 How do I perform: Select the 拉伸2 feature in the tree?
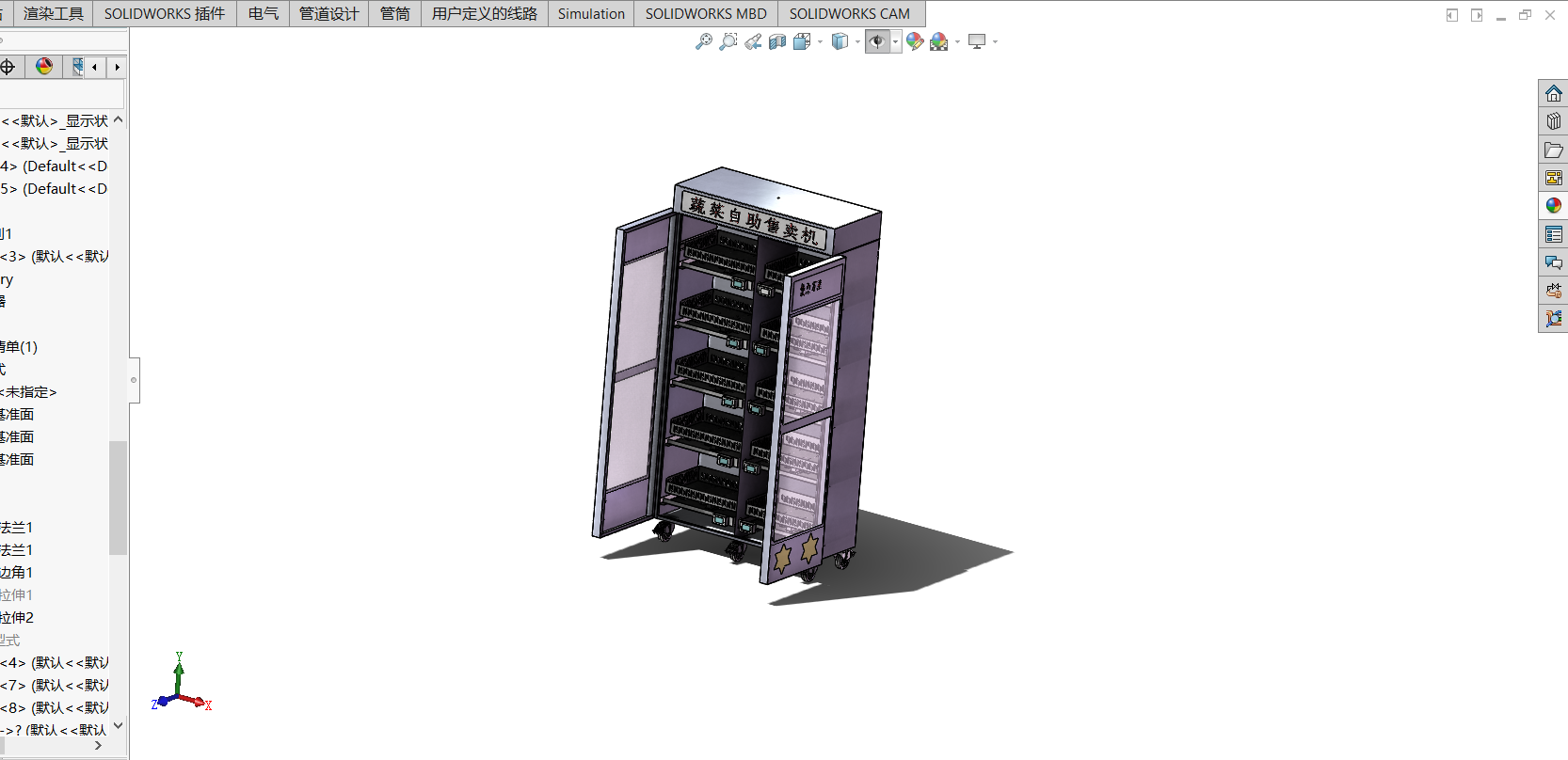(x=17, y=617)
